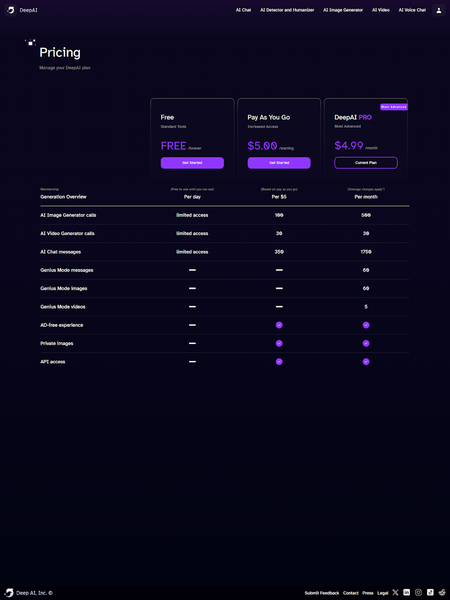
Task: Click 'Genius Mode images' row label
Action: 64,289
